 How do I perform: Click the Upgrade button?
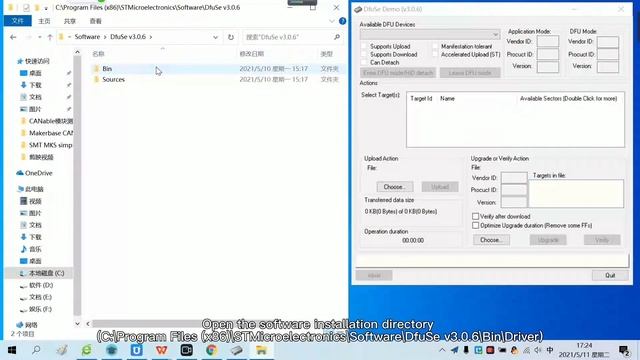[x=548, y=240]
